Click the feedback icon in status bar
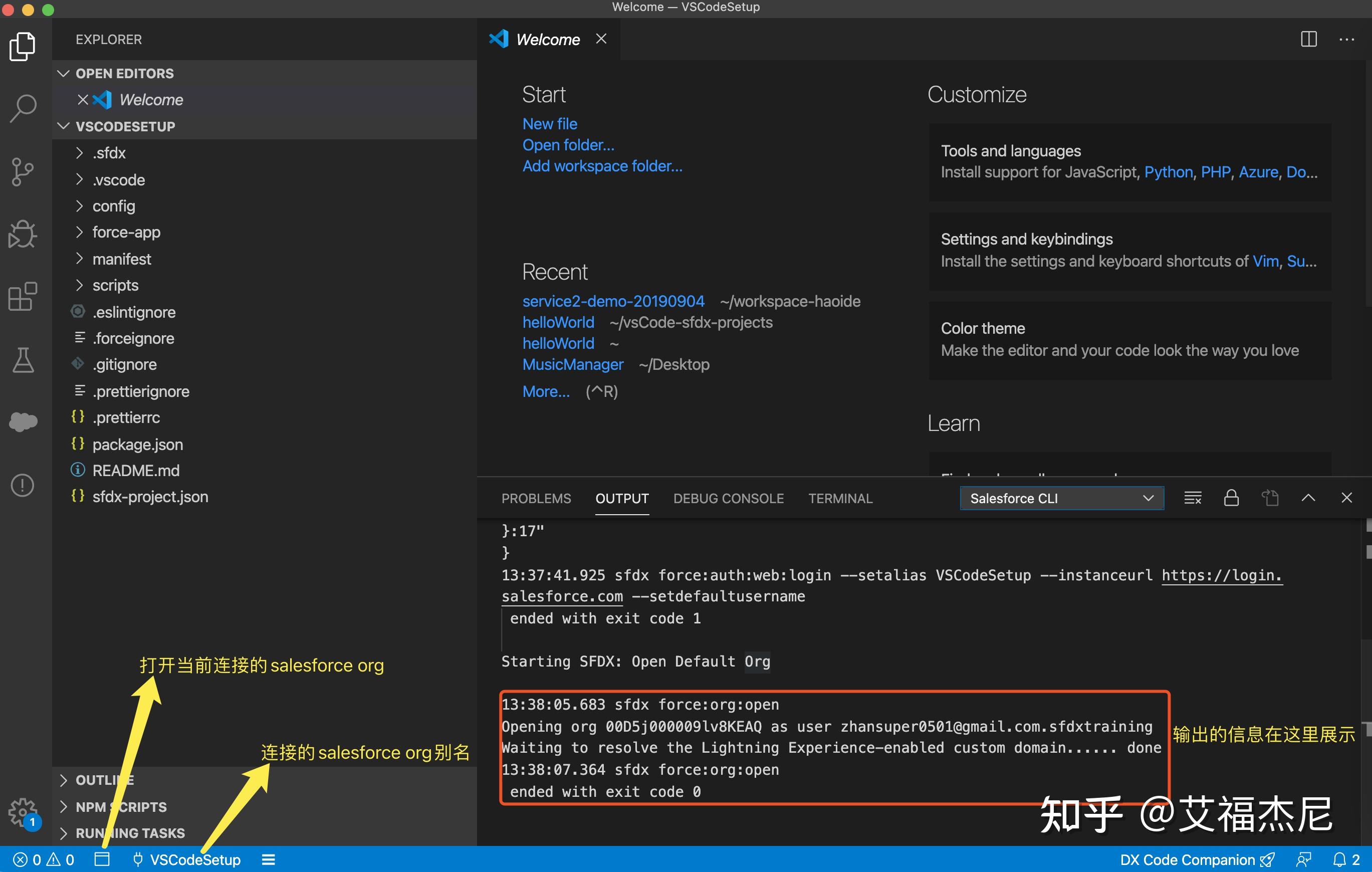The height and width of the screenshot is (872, 1372). pyautogui.click(x=1304, y=859)
